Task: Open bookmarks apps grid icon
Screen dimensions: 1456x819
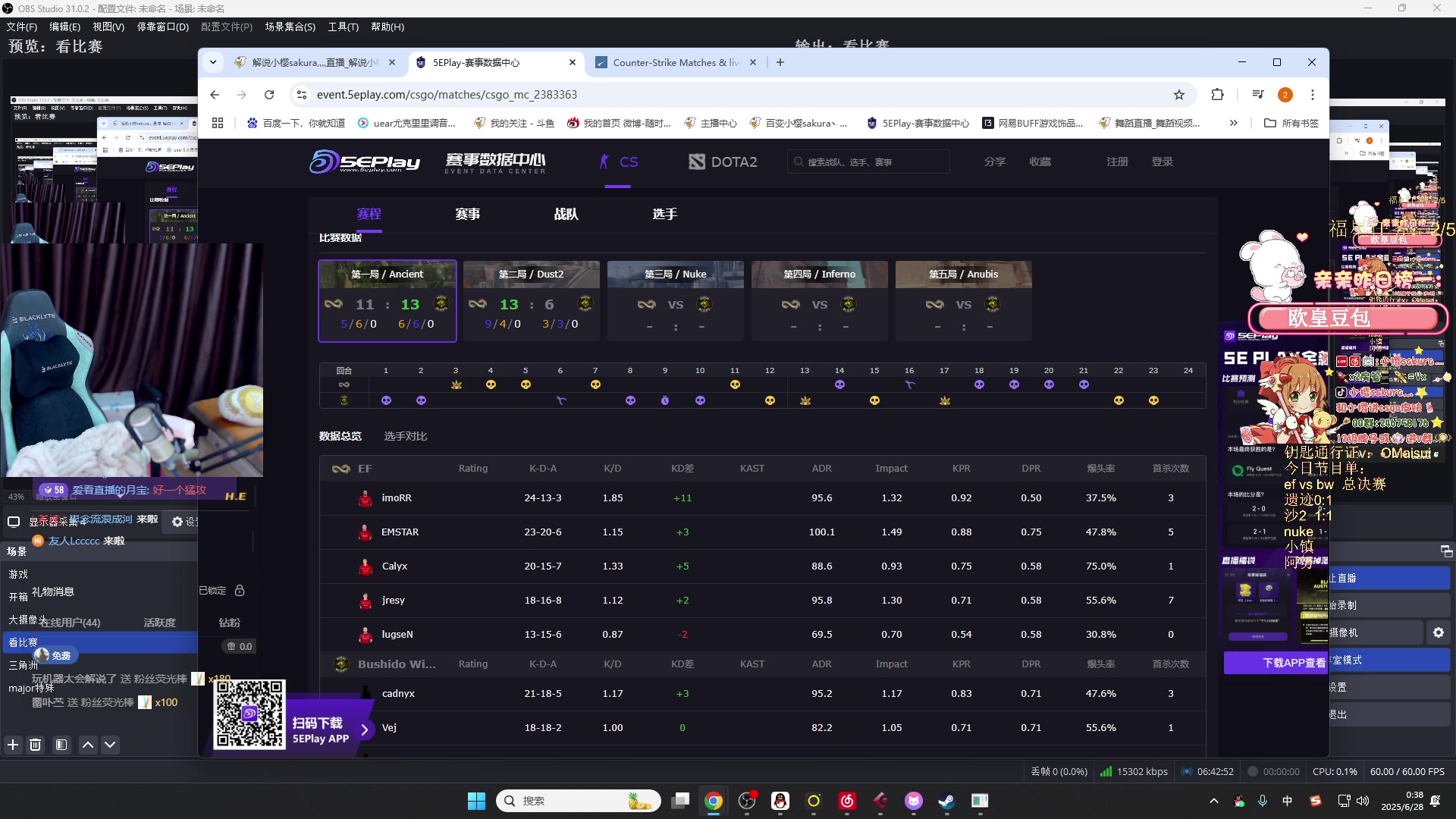Action: 218,123
